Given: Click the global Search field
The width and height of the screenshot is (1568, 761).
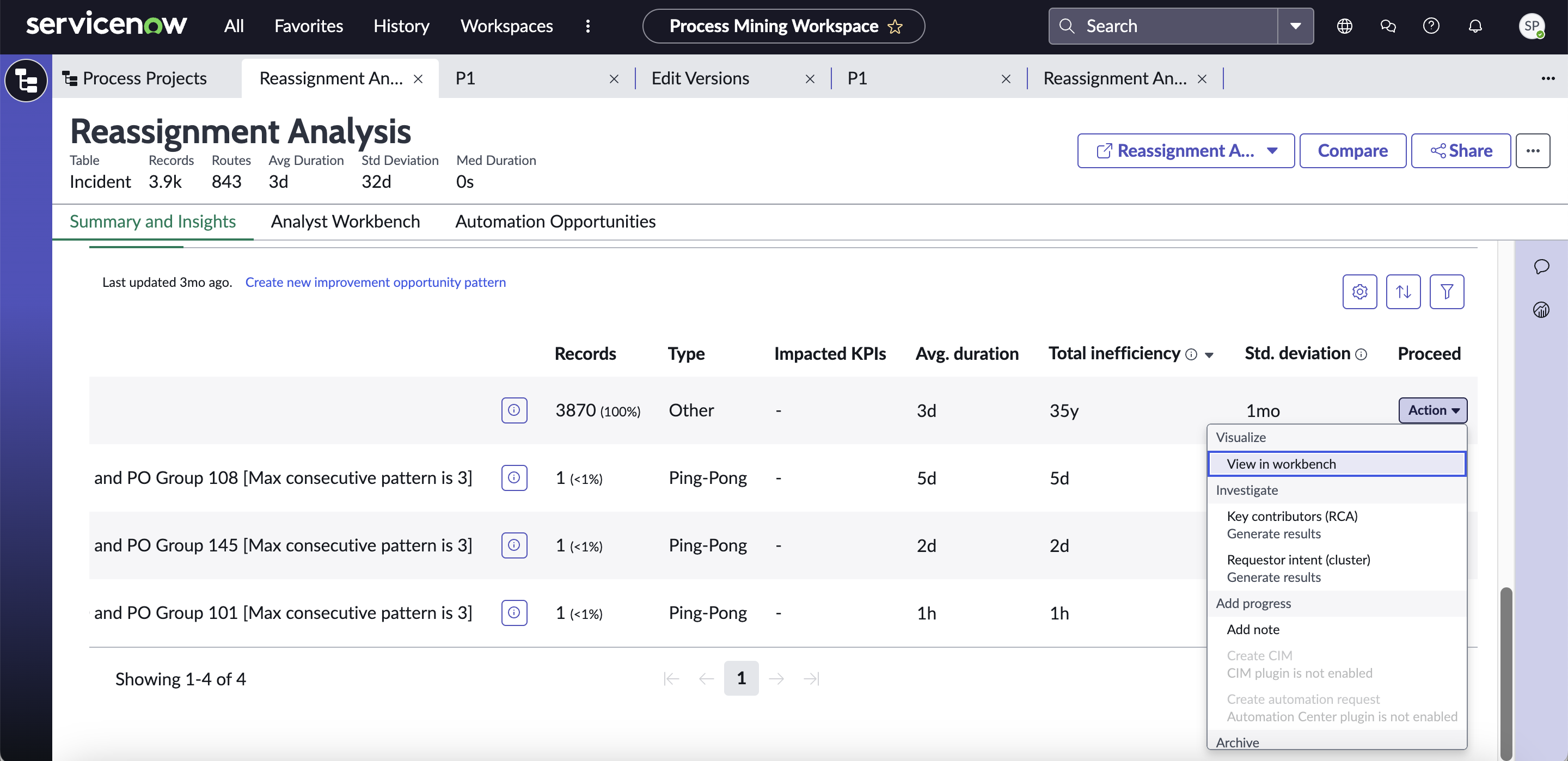Looking at the screenshot, I should [x=1163, y=26].
